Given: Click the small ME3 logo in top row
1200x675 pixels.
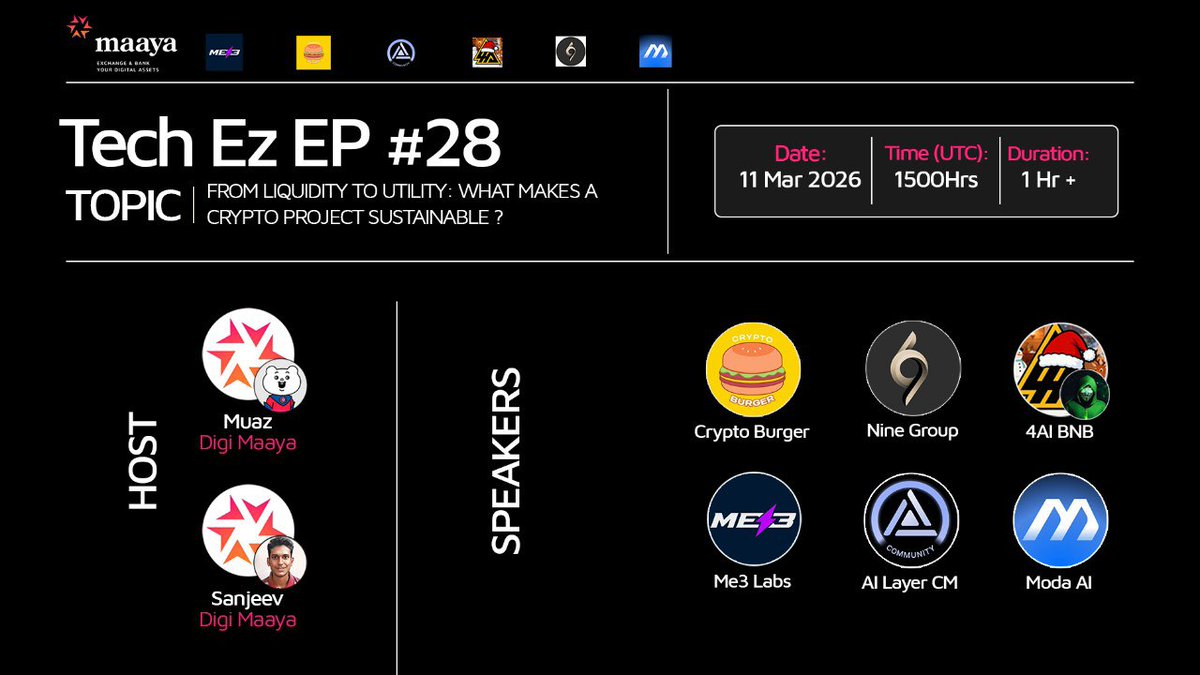Looking at the screenshot, I should pos(224,52).
